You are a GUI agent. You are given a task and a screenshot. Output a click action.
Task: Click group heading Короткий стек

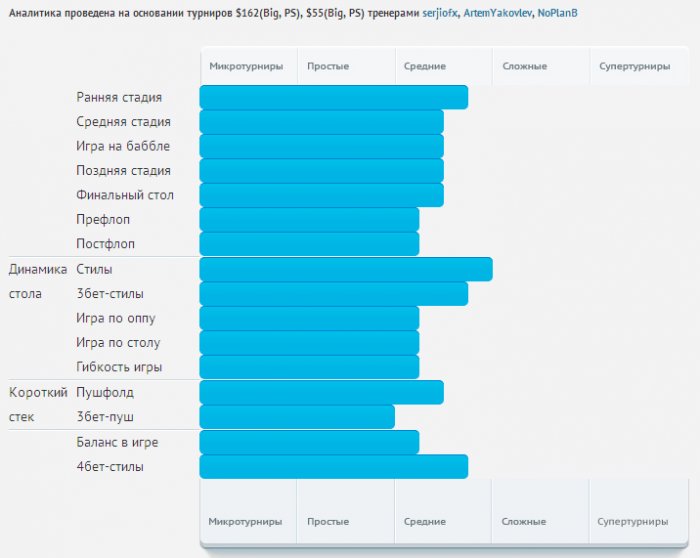[x=38, y=405]
